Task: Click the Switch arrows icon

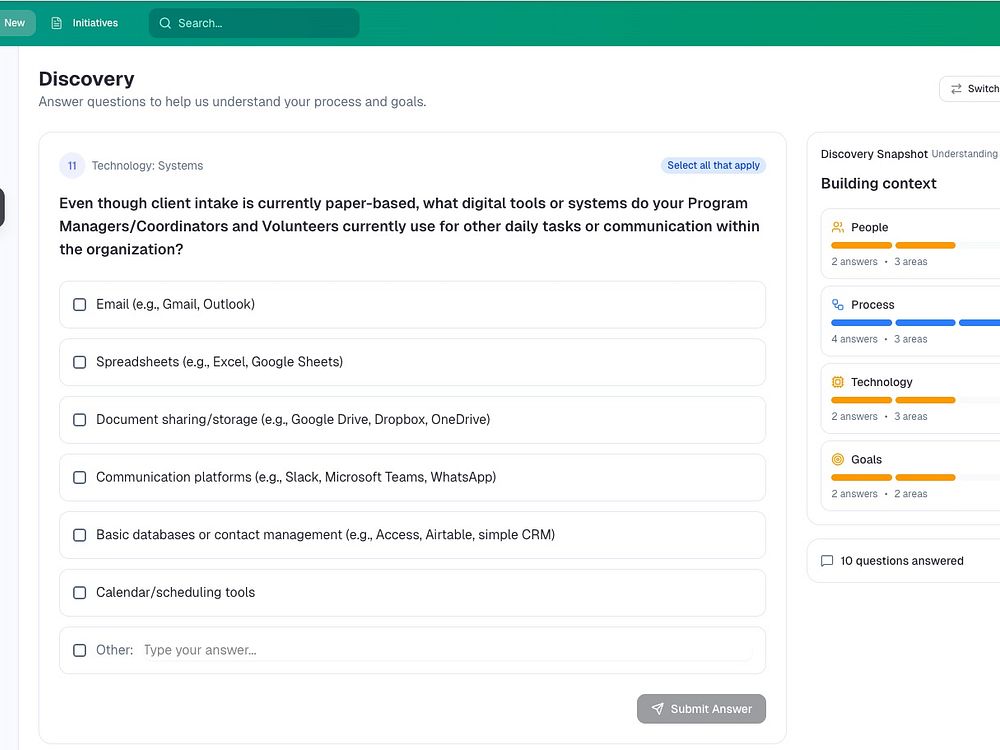Action: click(x=956, y=89)
